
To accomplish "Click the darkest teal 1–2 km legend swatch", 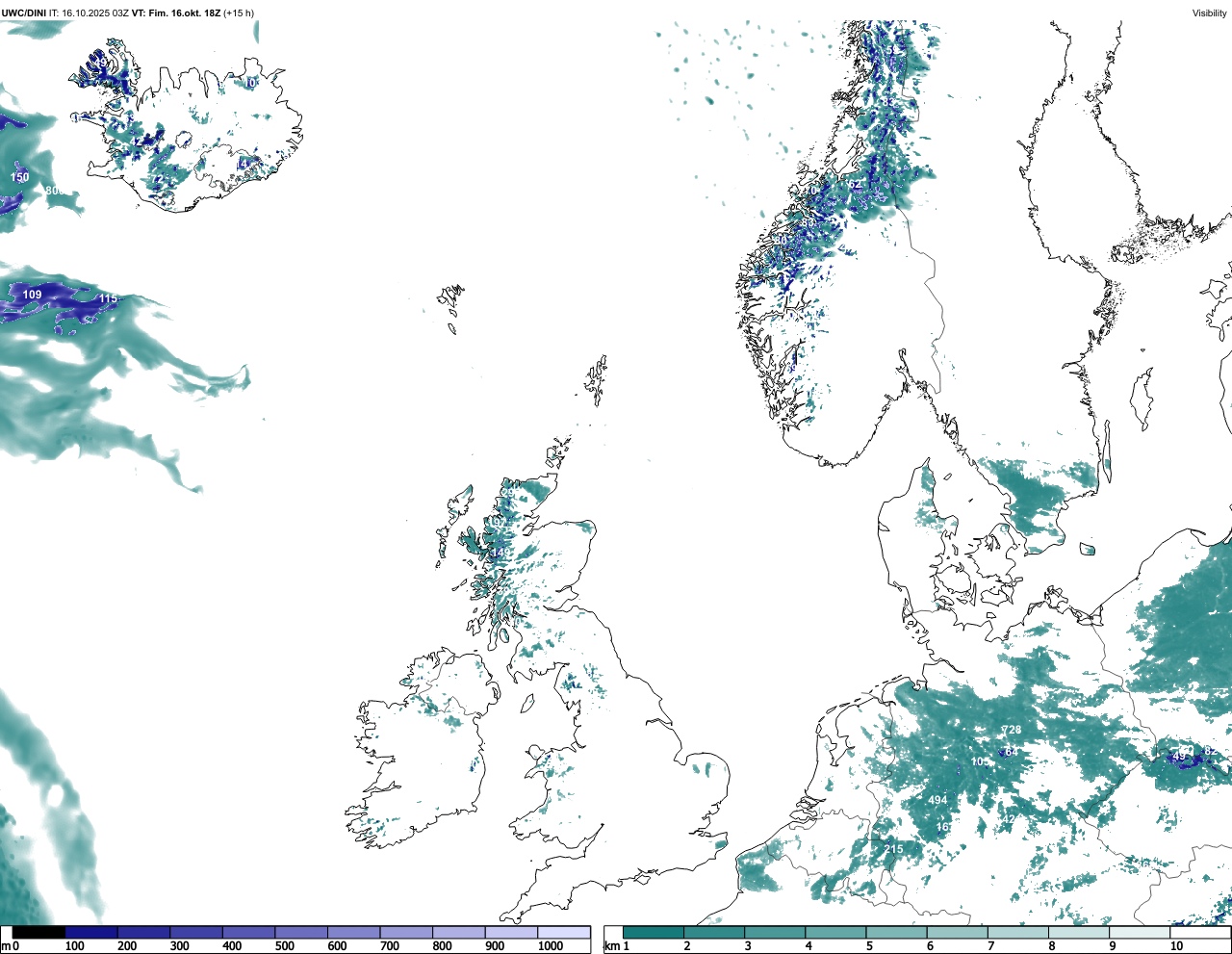I will click(654, 932).
